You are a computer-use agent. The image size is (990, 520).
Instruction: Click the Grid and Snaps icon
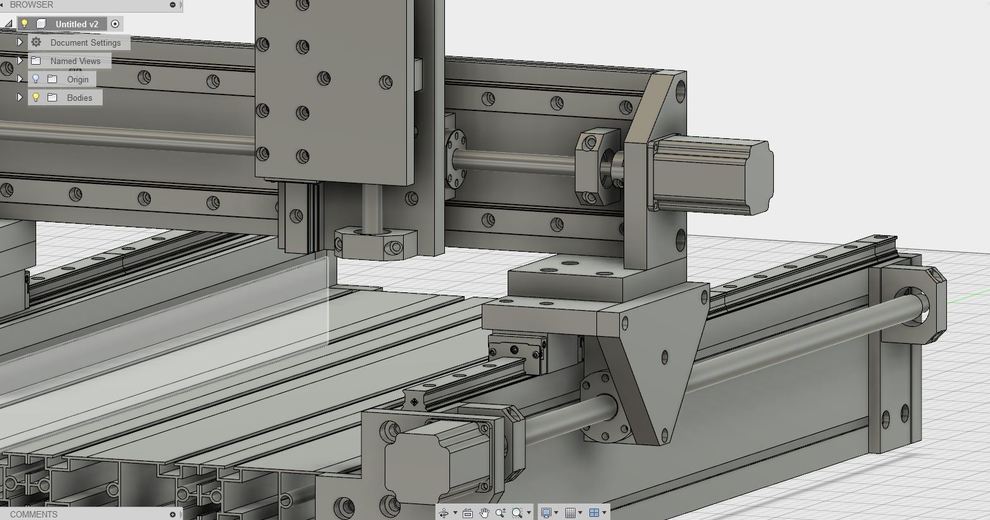pos(570,513)
